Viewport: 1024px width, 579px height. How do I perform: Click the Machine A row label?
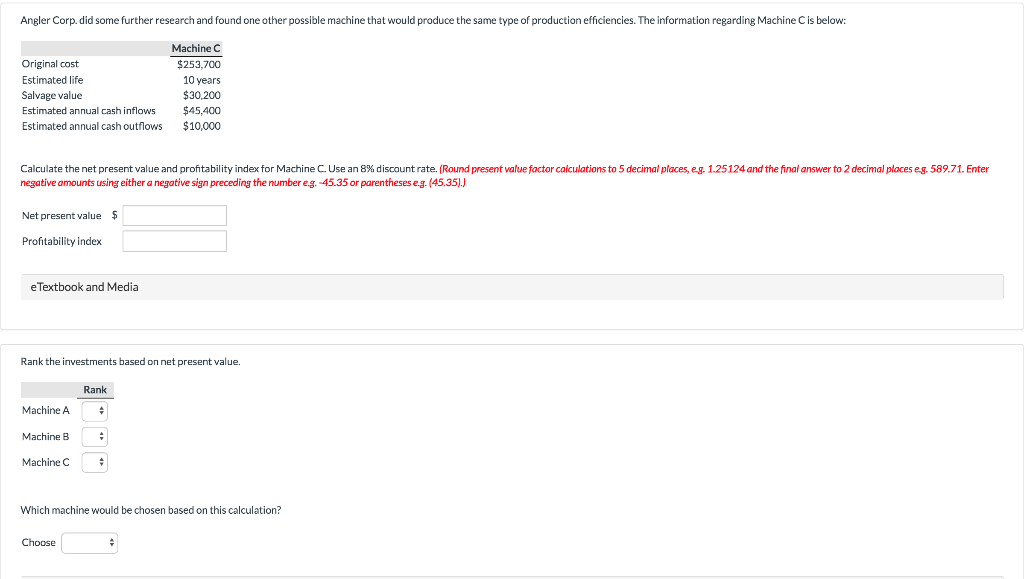tap(46, 410)
